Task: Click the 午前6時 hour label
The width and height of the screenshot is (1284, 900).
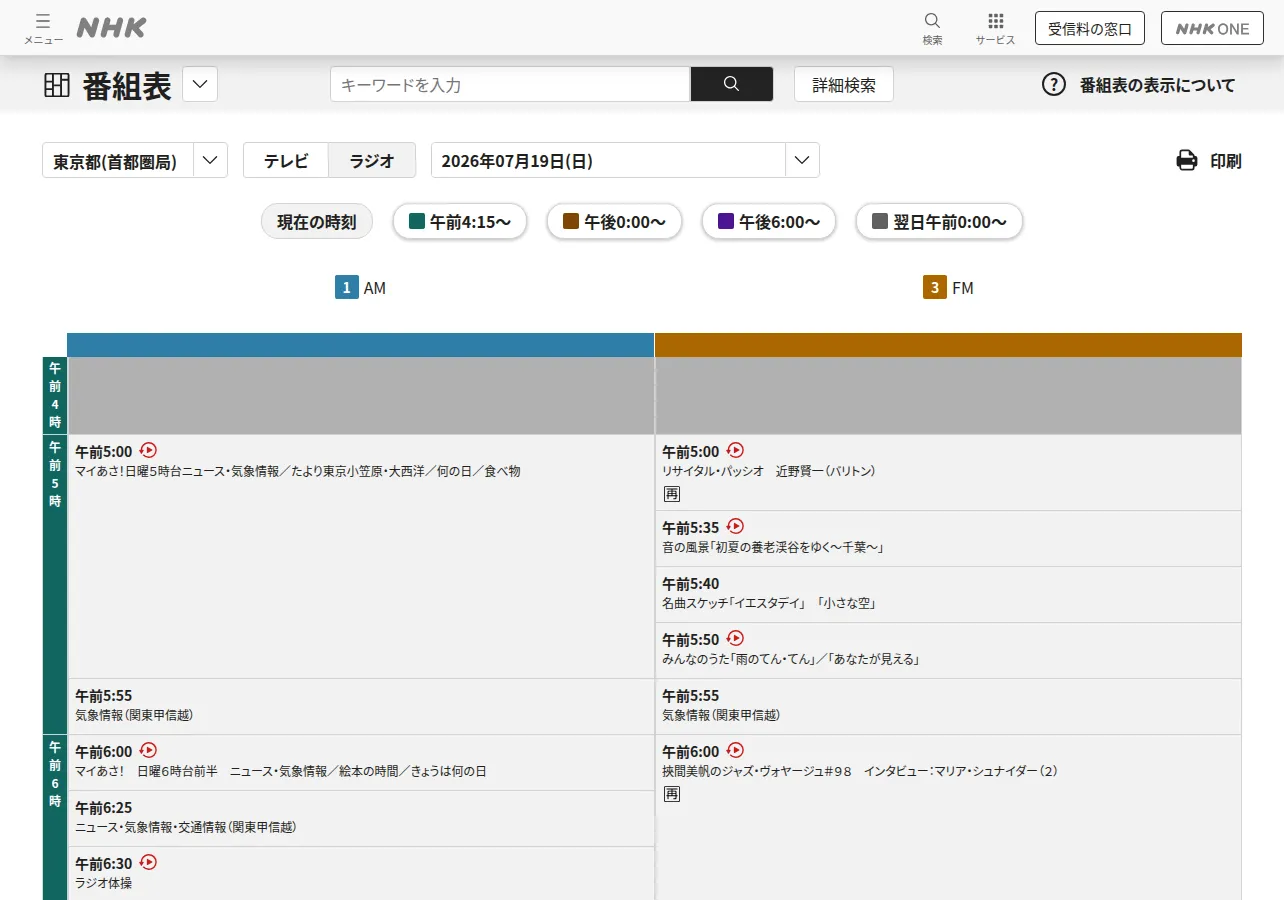Action: click(x=55, y=817)
